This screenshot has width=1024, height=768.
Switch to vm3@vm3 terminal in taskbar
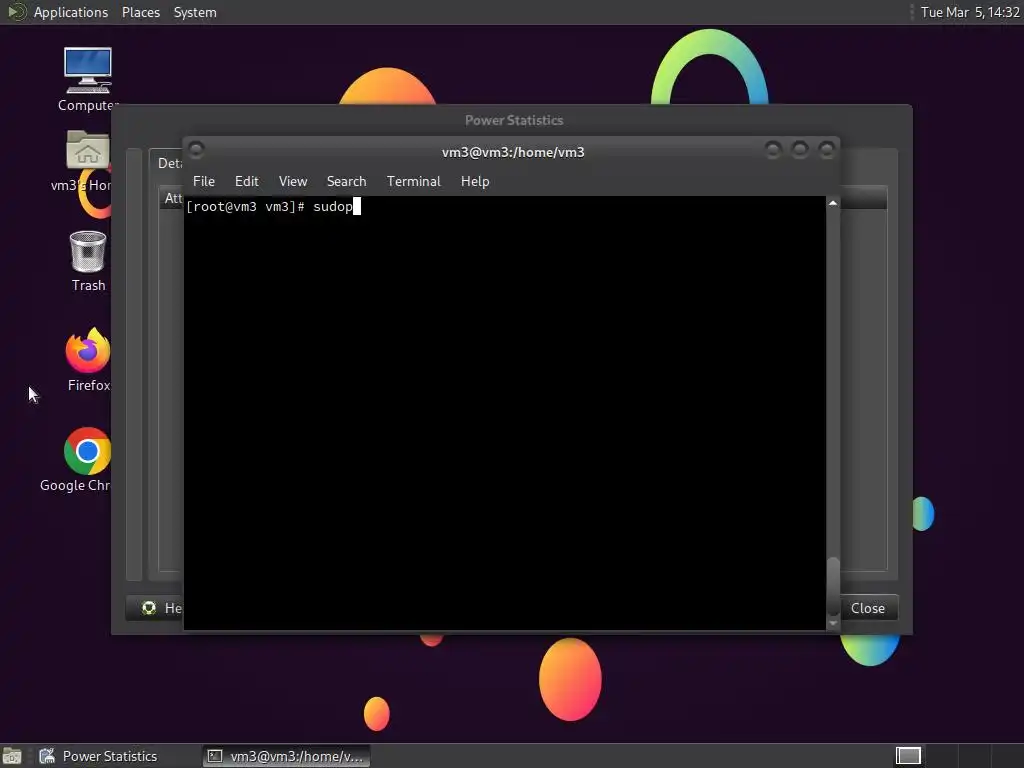[286, 756]
